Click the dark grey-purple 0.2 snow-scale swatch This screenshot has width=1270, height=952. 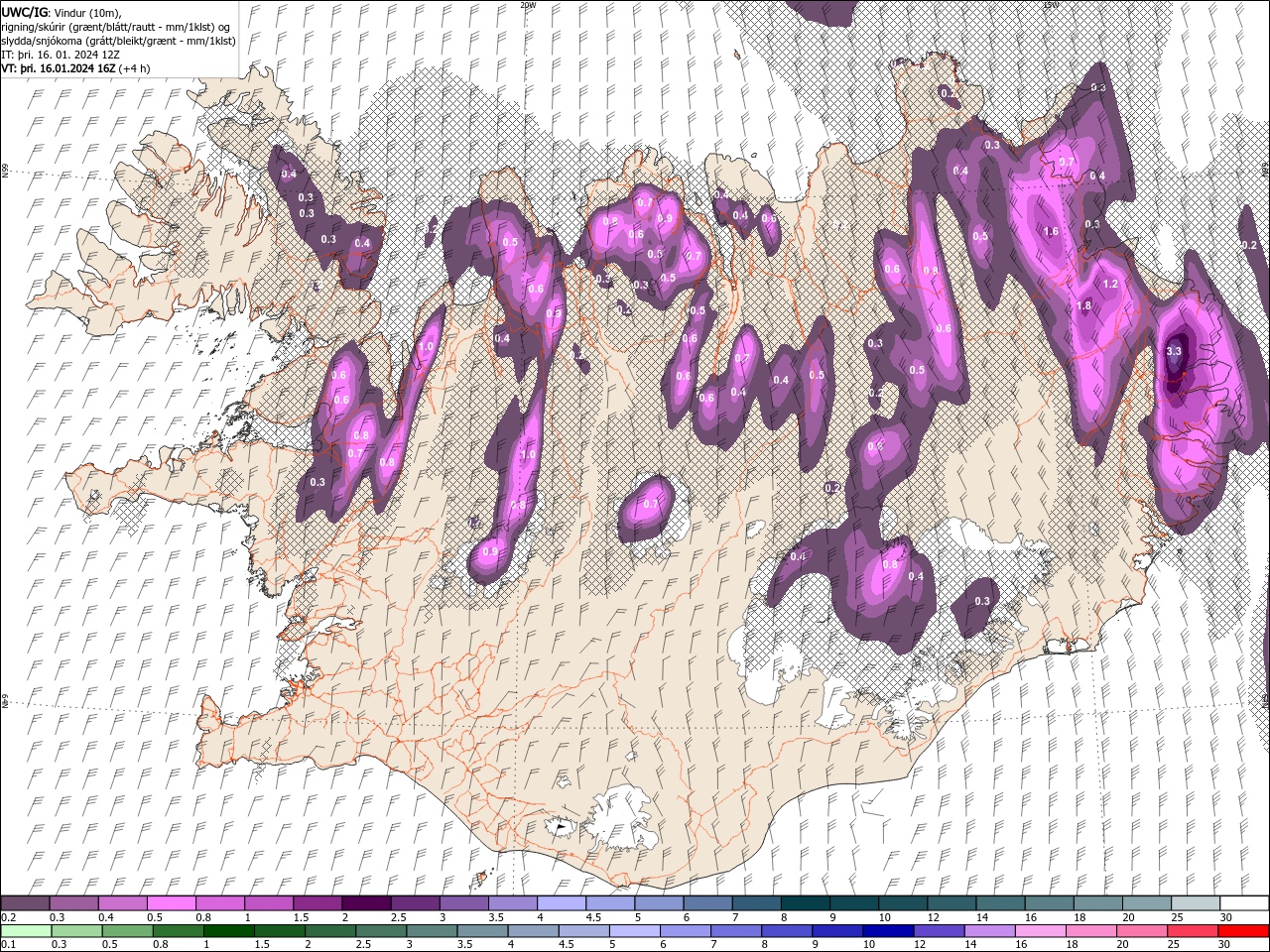click(25, 903)
